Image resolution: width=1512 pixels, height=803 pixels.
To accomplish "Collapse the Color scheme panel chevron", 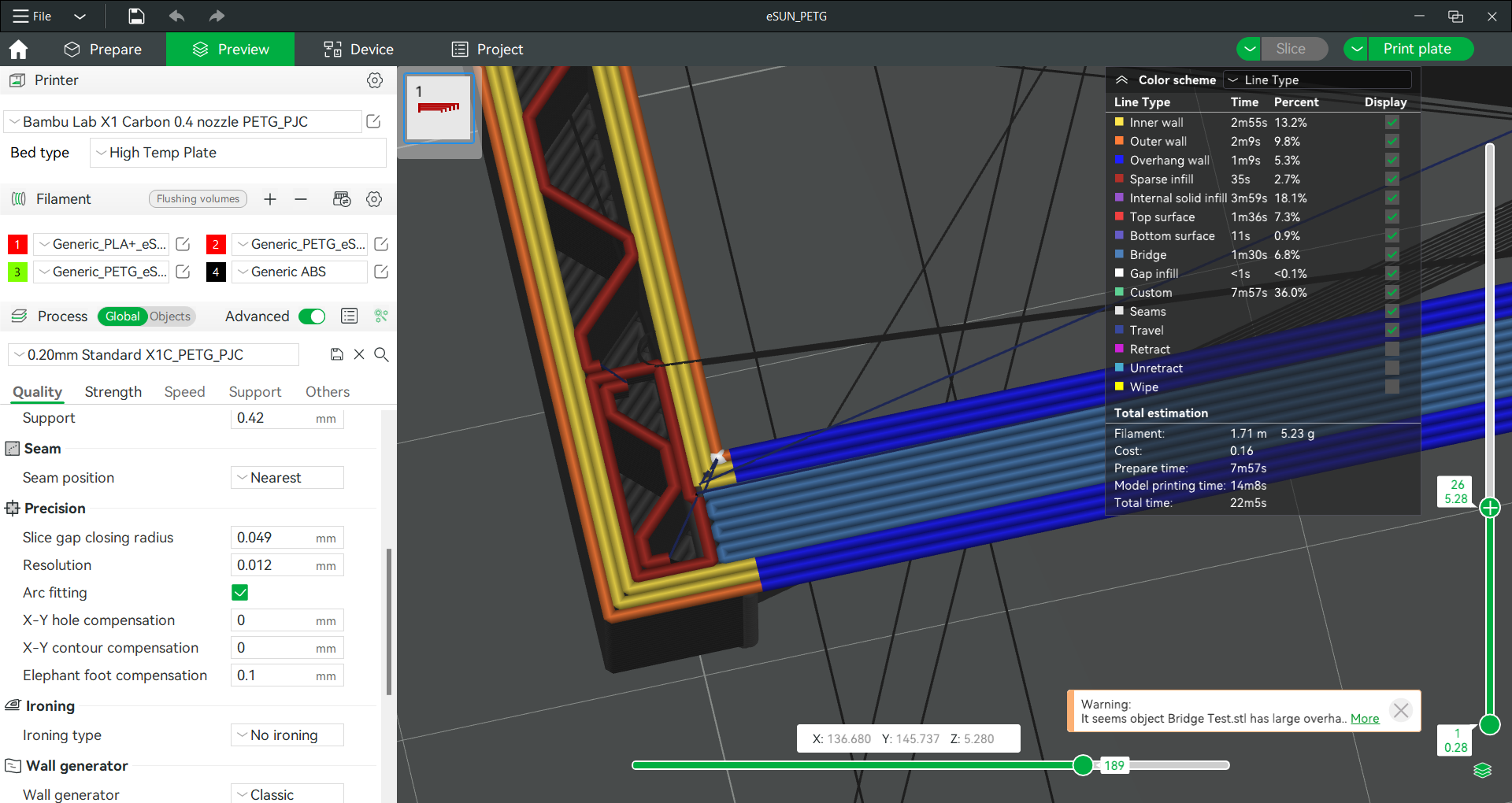I will [1121, 80].
